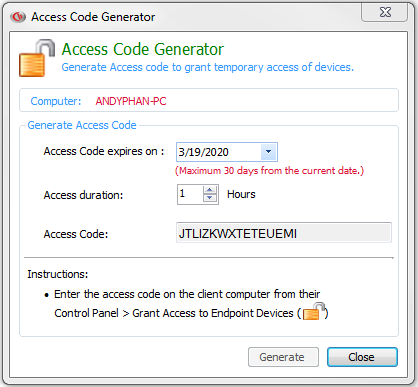
Task: Click the small padlock icon in instructions
Action: [314, 311]
